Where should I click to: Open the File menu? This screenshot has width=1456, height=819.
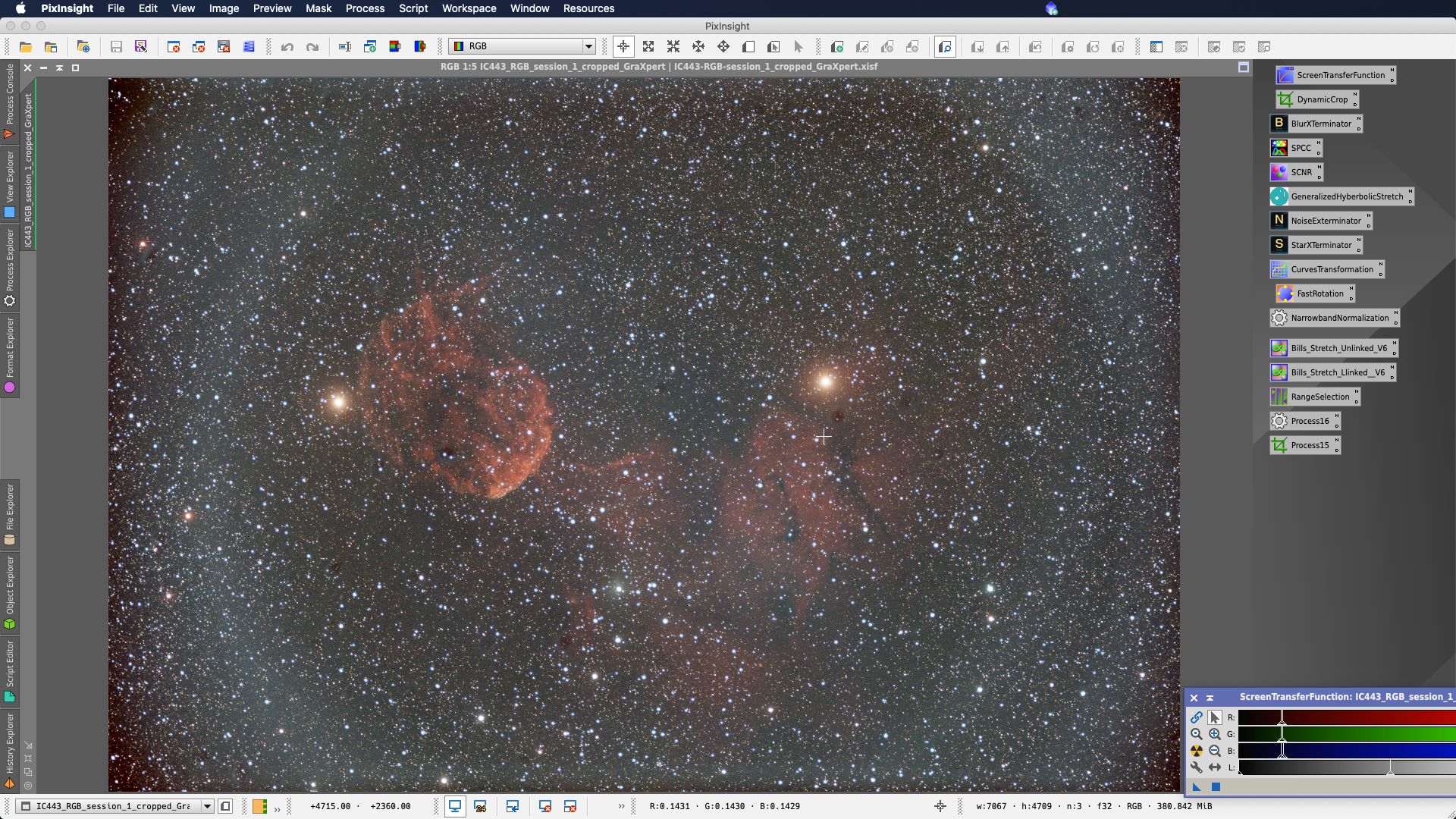click(x=116, y=8)
